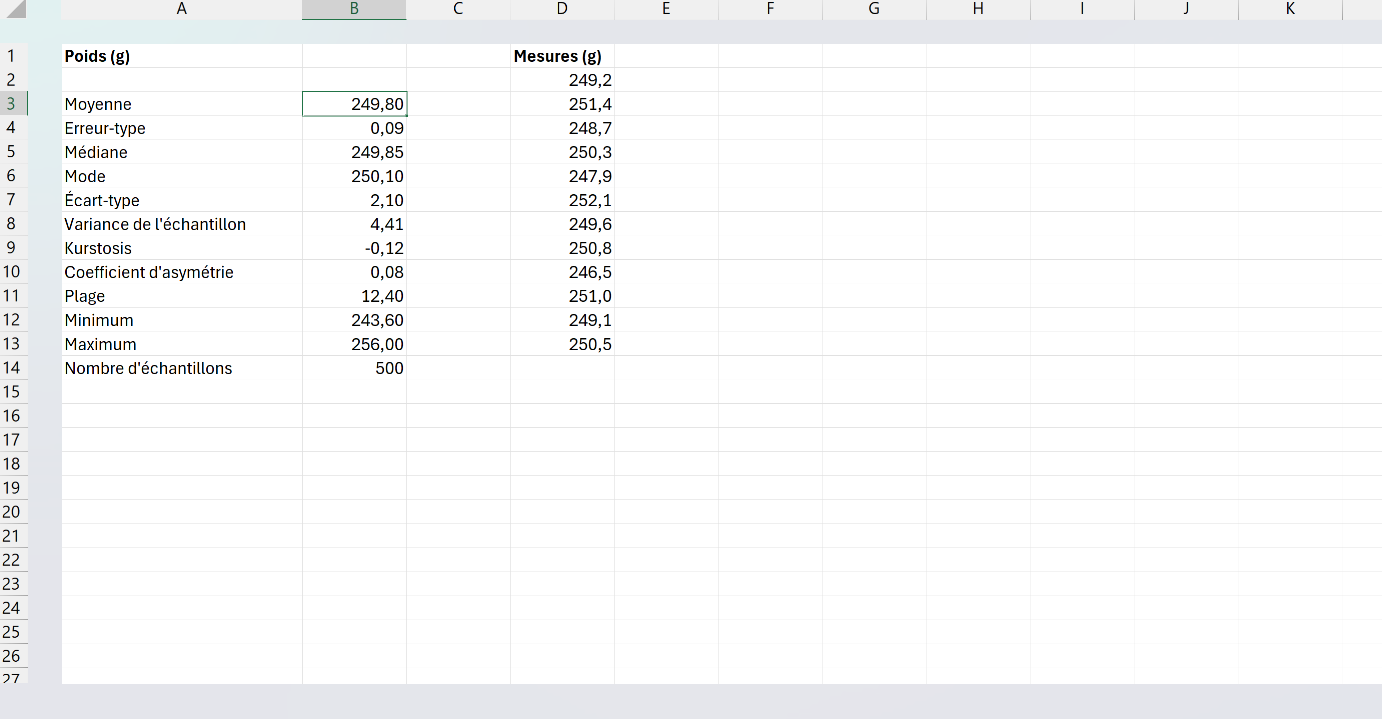The height and width of the screenshot is (719, 1382).
Task: Click the 'Mode' label cell
Action: coord(182,176)
